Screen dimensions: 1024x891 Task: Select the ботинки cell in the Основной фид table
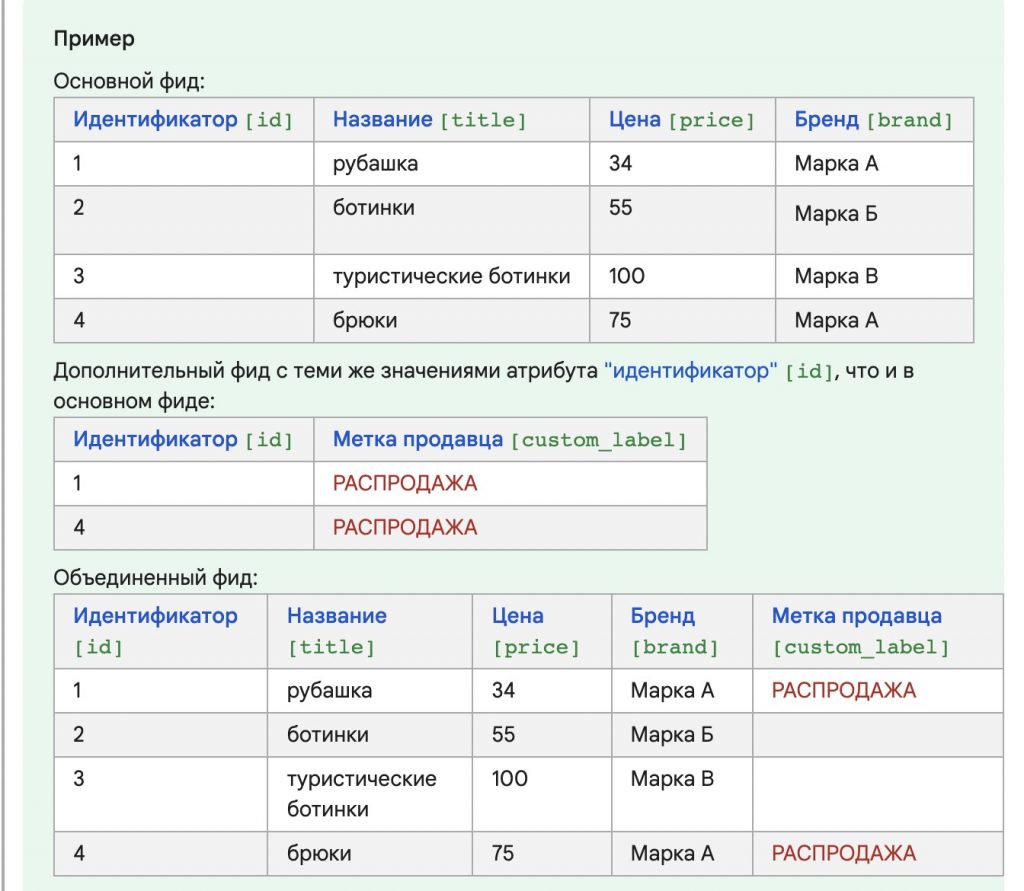[x=451, y=220]
